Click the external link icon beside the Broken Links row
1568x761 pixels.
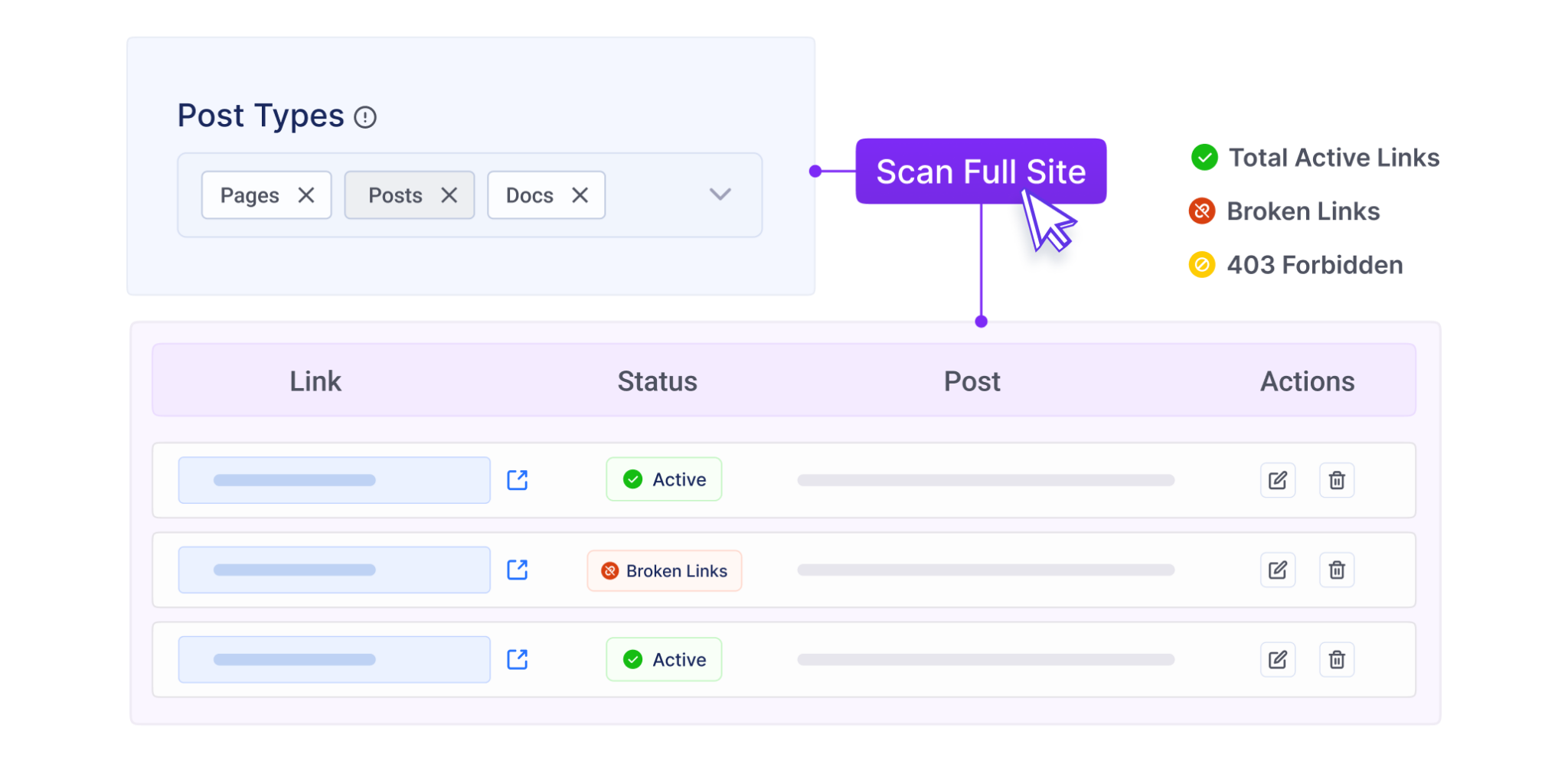[x=517, y=570]
